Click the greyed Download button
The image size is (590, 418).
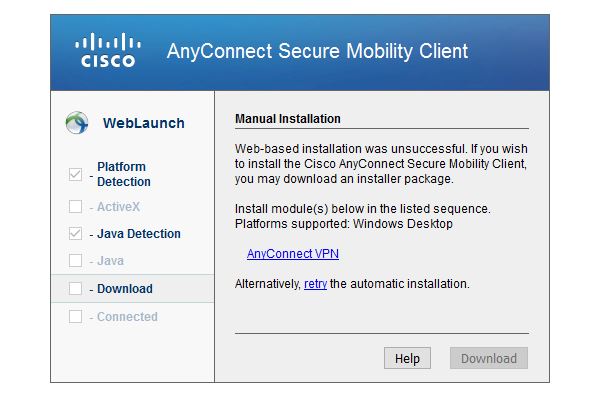point(489,358)
